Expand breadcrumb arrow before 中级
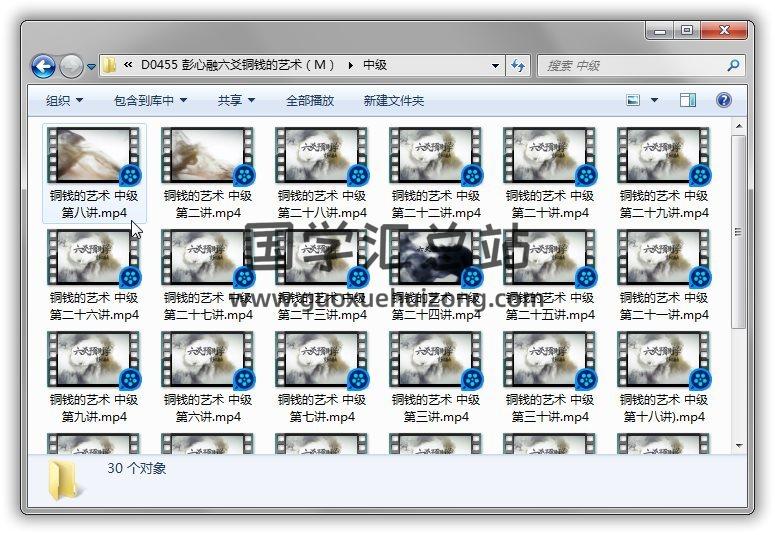The height and width of the screenshot is (535, 775). (350, 65)
